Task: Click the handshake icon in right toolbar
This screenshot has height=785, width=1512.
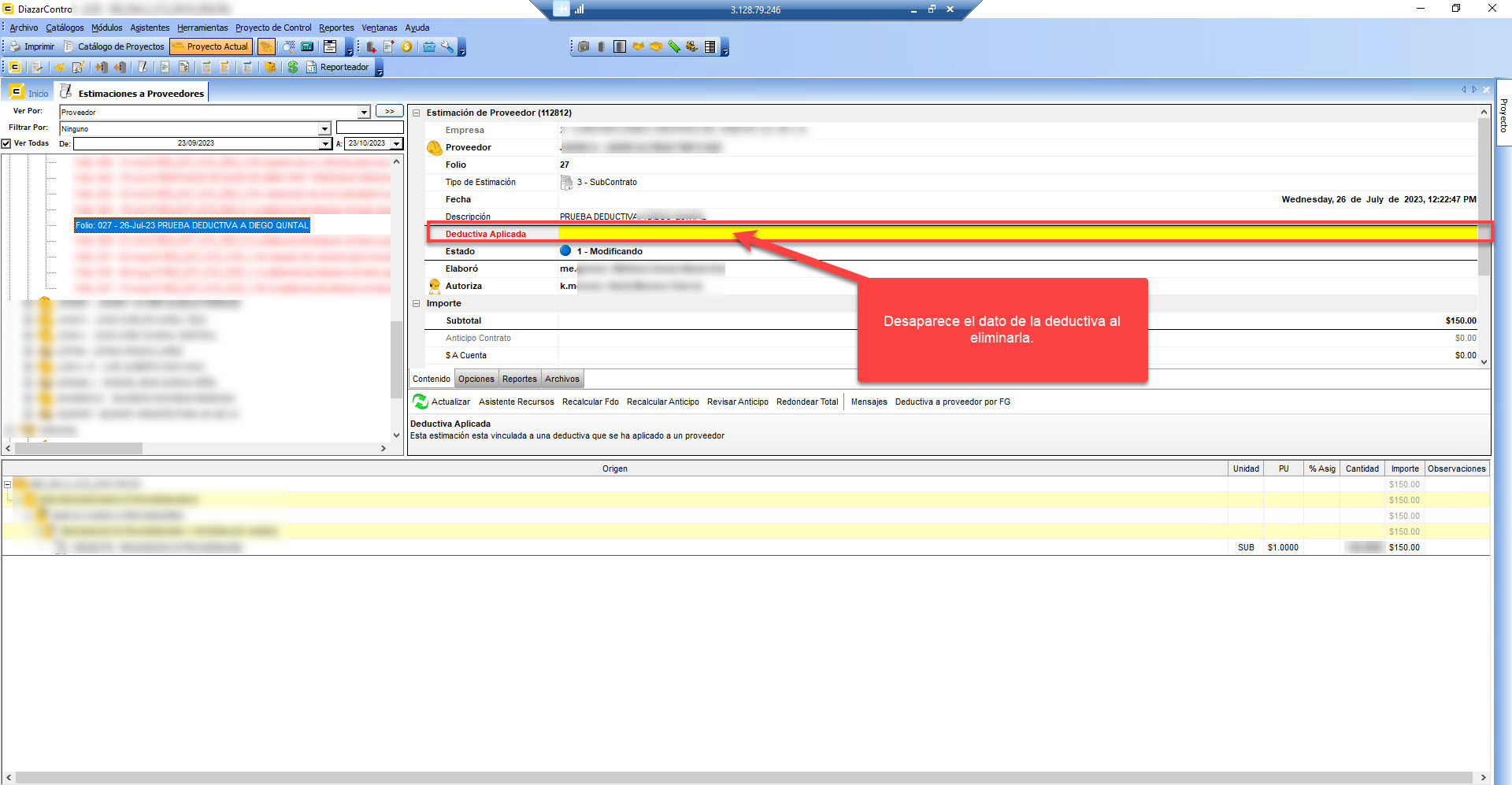Action: click(x=639, y=46)
